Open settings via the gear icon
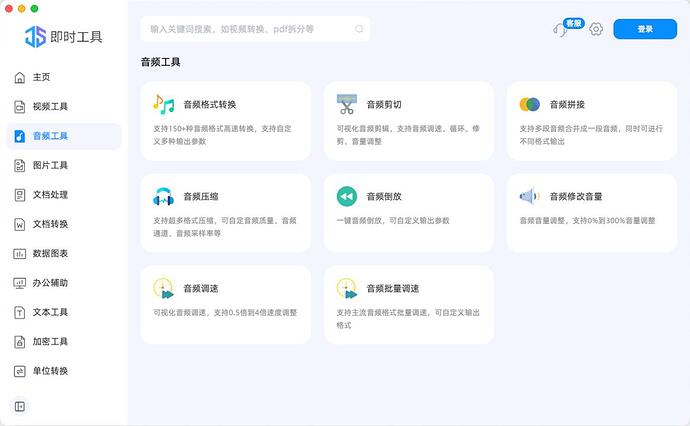This screenshot has width=690, height=426. point(596,29)
